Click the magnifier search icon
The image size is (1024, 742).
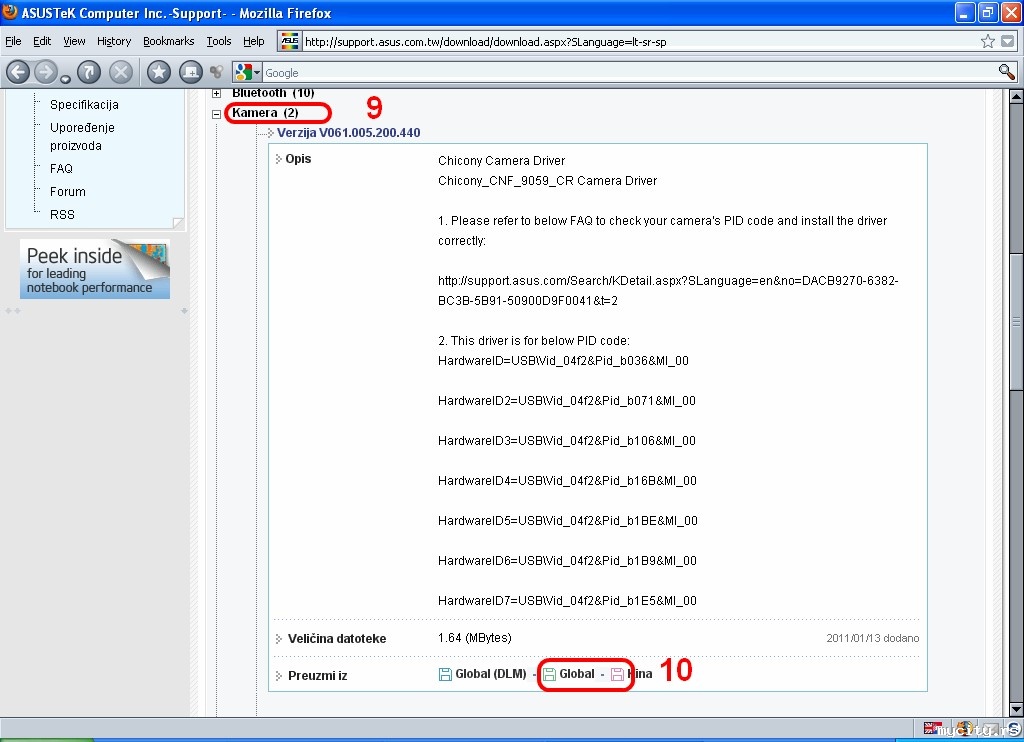tap(1006, 72)
